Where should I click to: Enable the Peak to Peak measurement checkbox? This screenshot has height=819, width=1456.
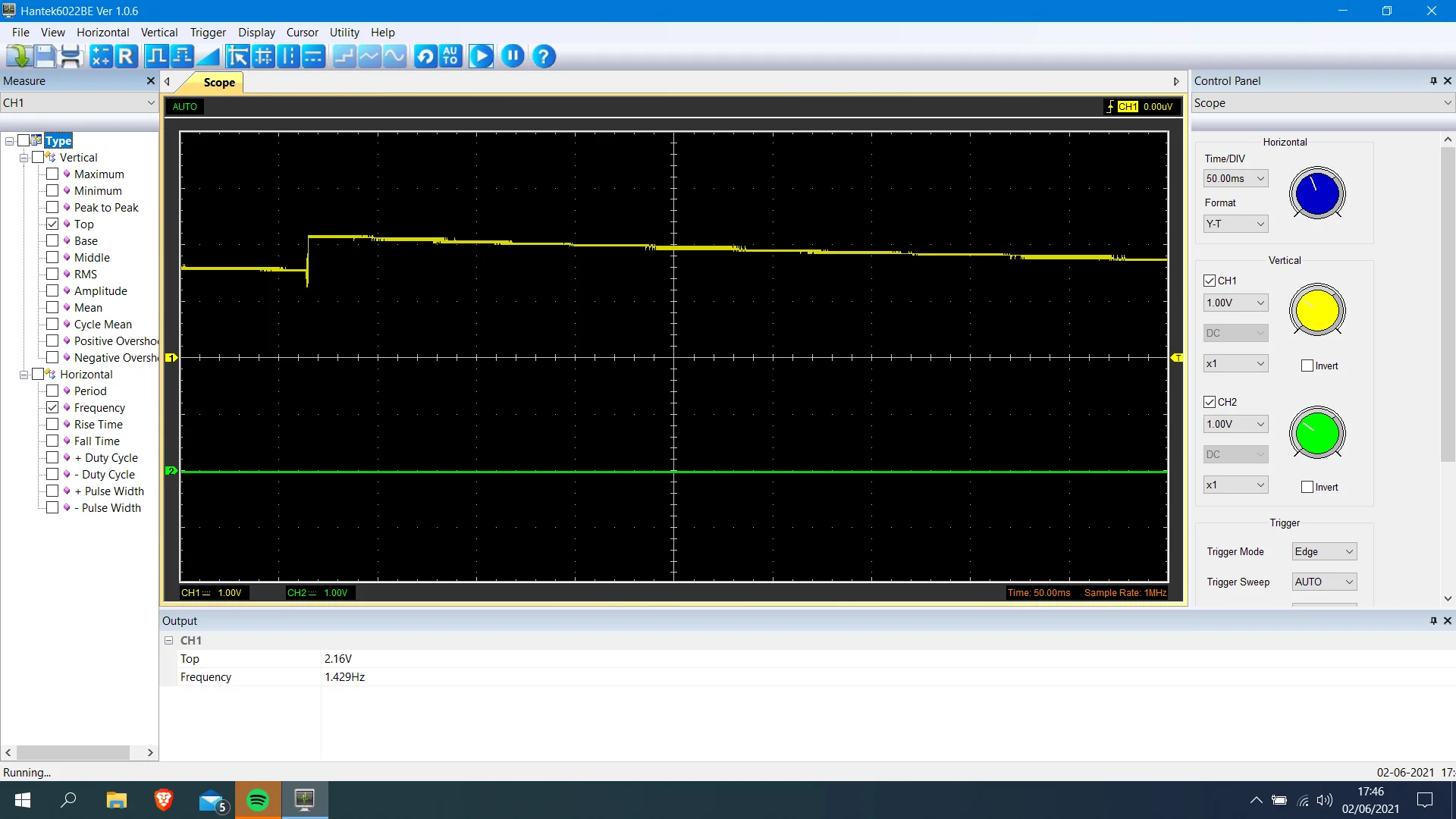[x=52, y=207]
